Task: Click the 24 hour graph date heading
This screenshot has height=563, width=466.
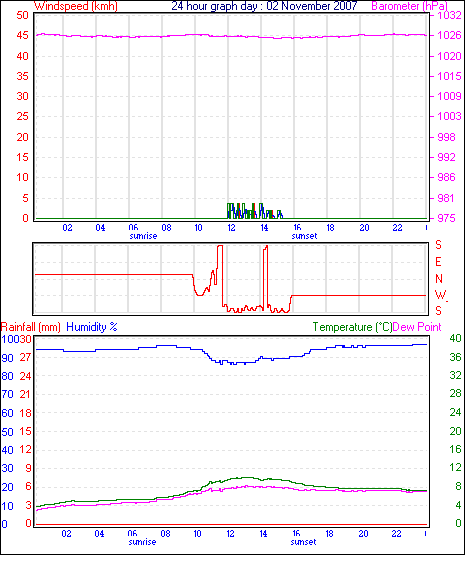Action: tap(264, 6)
